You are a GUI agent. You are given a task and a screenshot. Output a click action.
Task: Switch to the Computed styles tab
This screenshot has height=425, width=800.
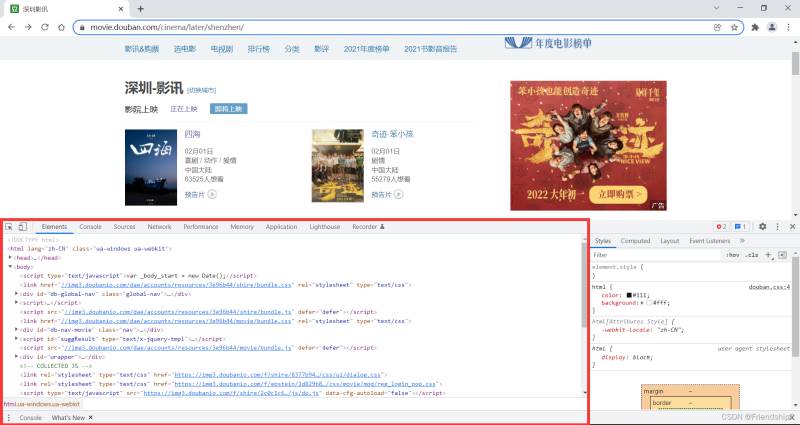(635, 241)
